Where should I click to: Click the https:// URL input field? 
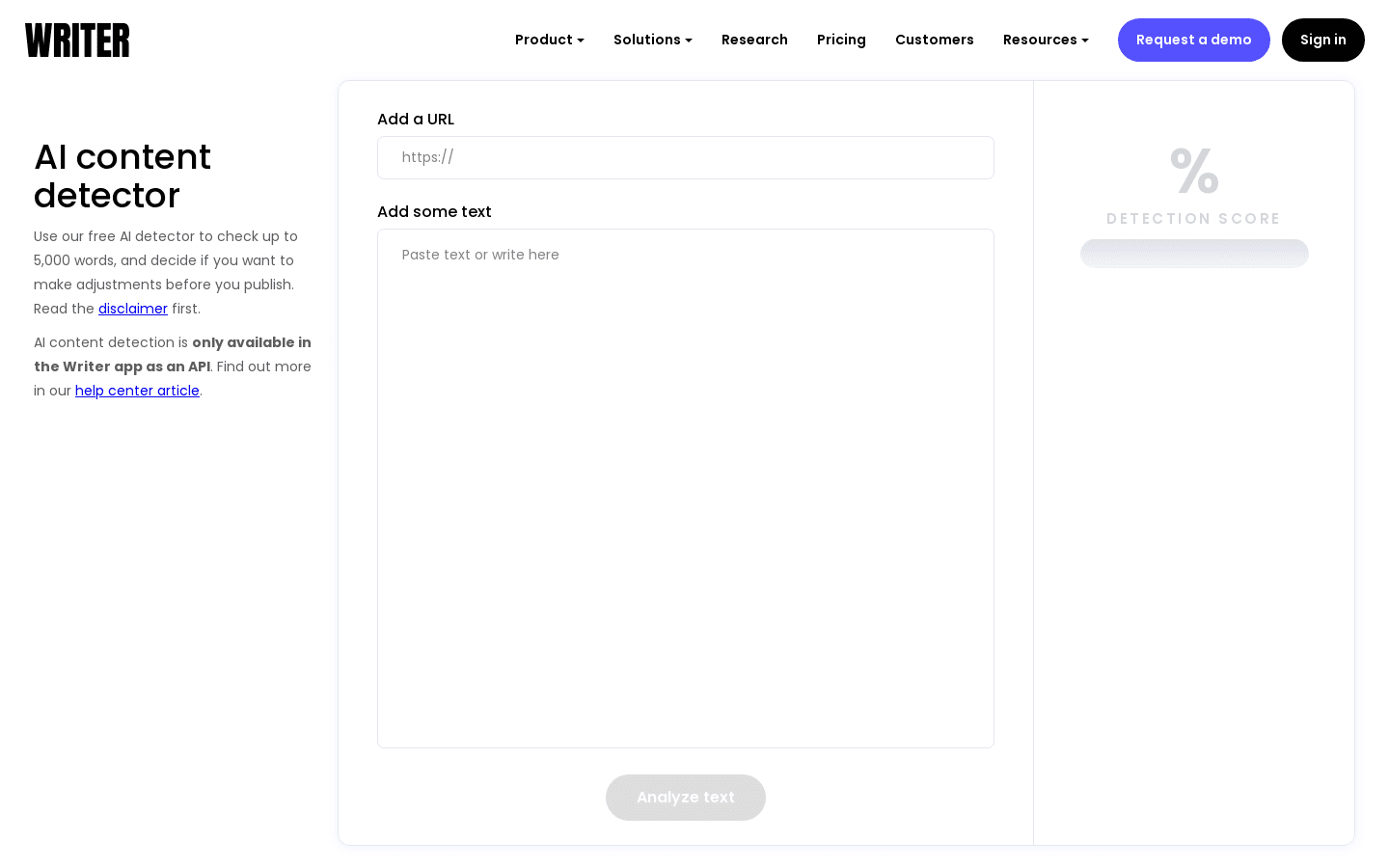pyautogui.click(x=685, y=157)
